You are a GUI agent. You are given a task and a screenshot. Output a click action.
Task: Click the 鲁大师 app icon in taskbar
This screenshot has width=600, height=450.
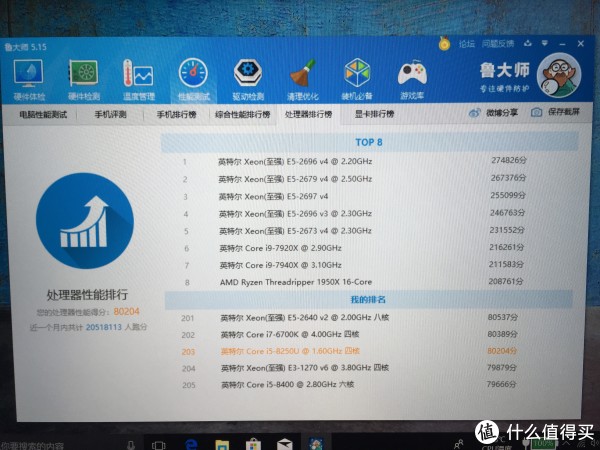coord(316,444)
